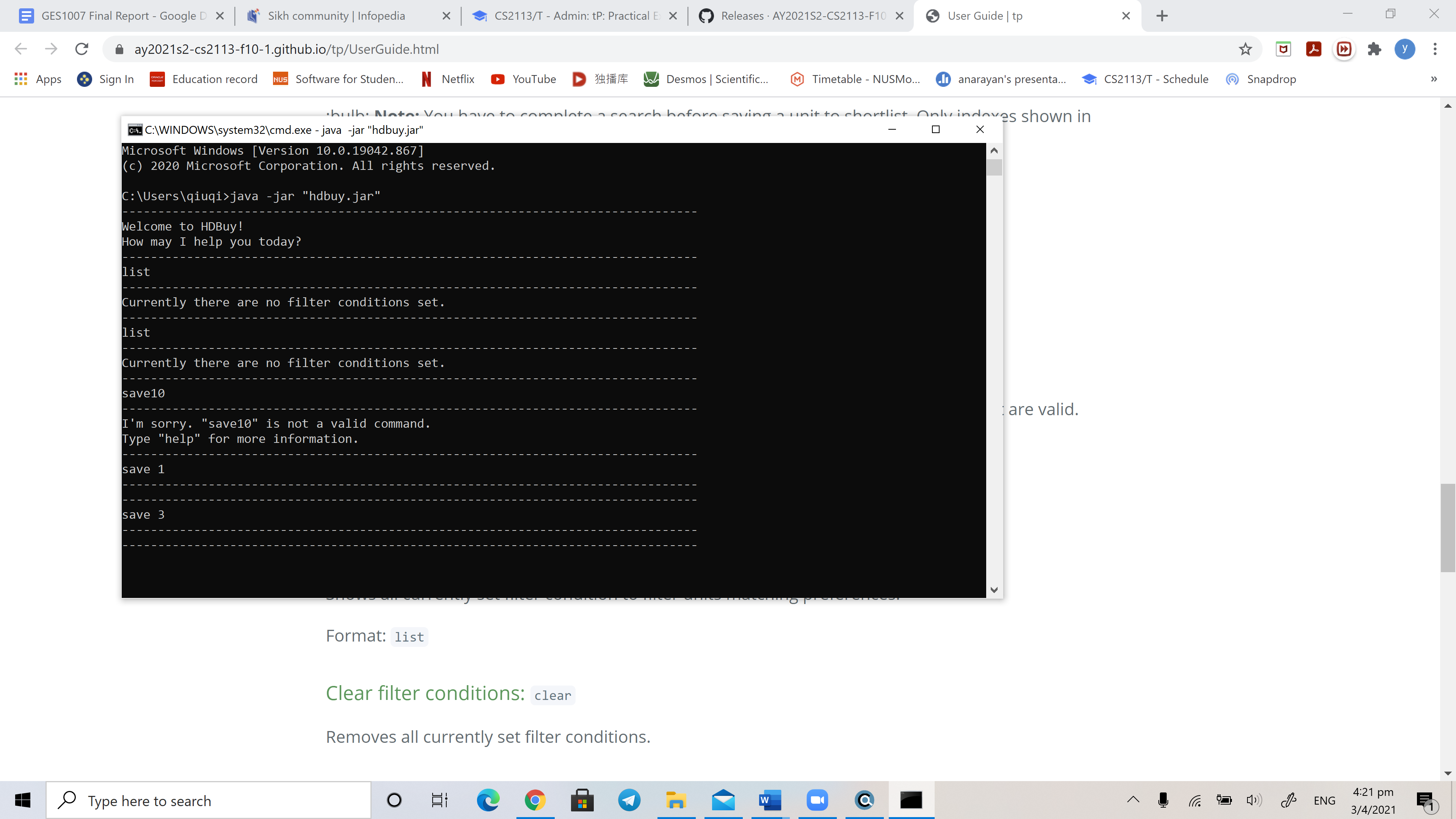Expand the hidden bookmarks overflow chevron
The width and height of the screenshot is (1456, 819).
coord(1433,79)
